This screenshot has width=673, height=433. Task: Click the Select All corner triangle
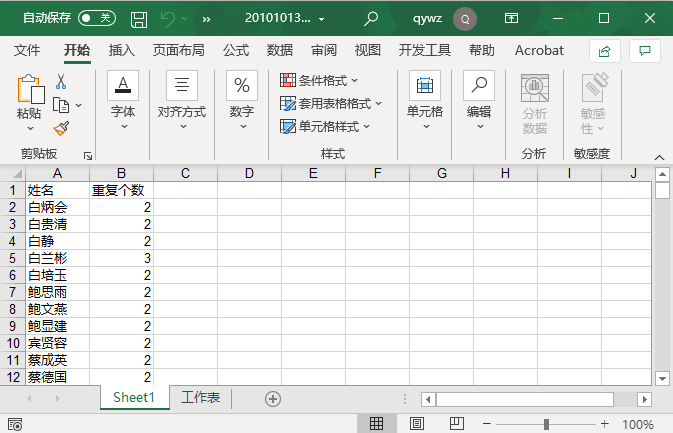point(17,173)
